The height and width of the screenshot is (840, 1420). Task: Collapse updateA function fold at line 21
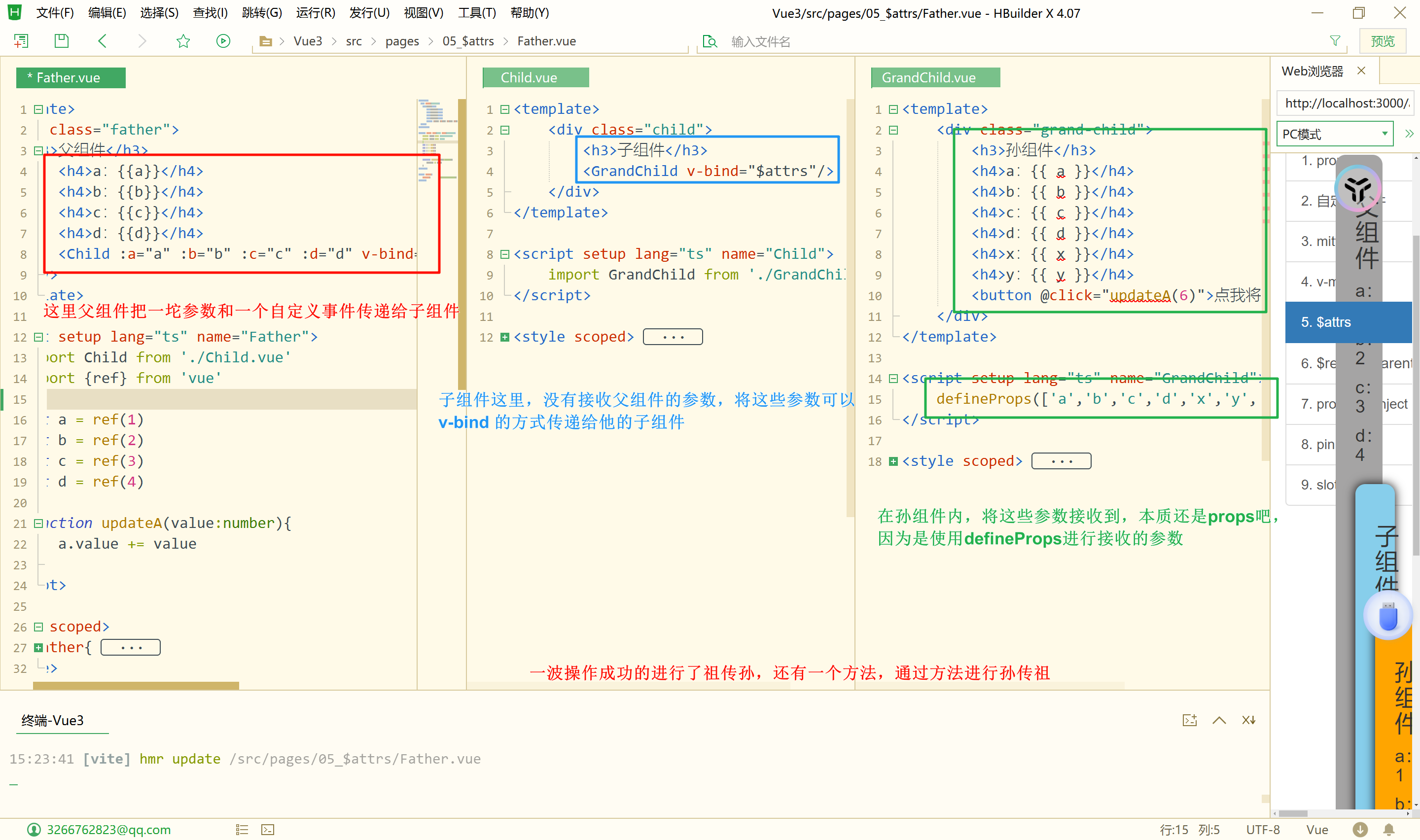[38, 523]
